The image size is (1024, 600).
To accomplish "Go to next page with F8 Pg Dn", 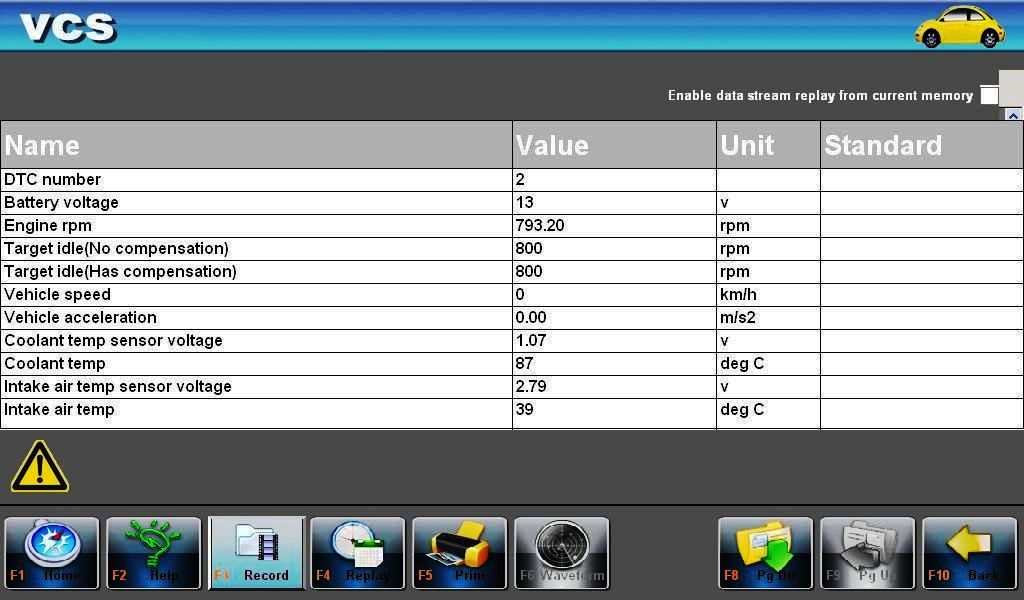I will click(x=765, y=554).
